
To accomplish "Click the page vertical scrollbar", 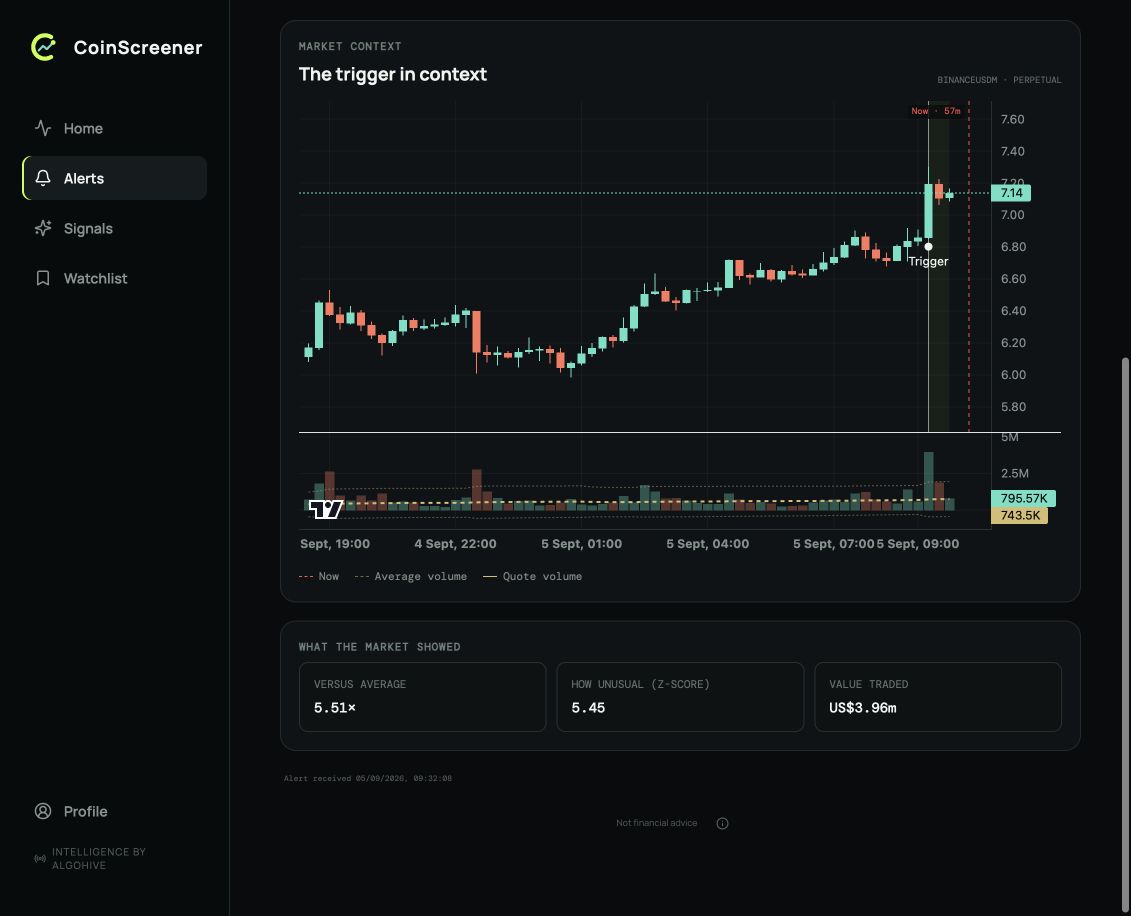I will coord(1125,635).
